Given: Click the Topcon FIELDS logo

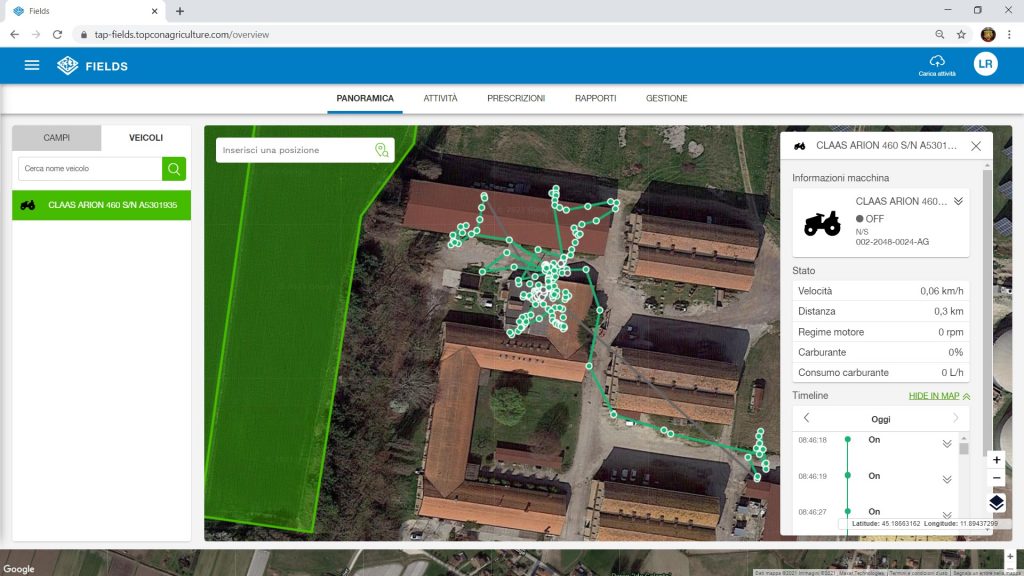Looking at the screenshot, I should point(92,66).
